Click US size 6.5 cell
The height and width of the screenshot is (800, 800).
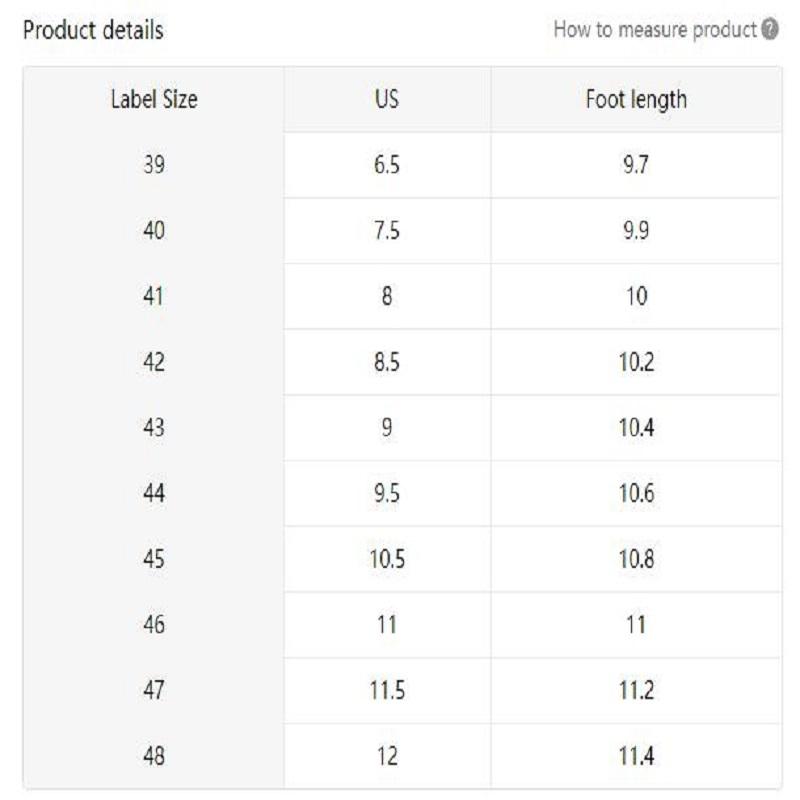(386, 164)
